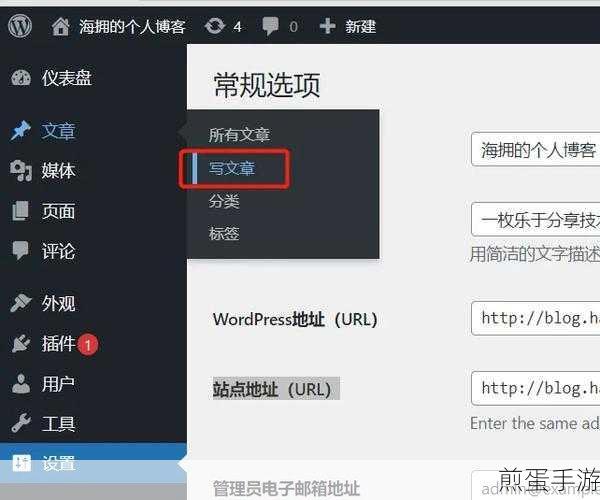Select 分类 in the flyout submenu
600x500 pixels.
tap(224, 201)
